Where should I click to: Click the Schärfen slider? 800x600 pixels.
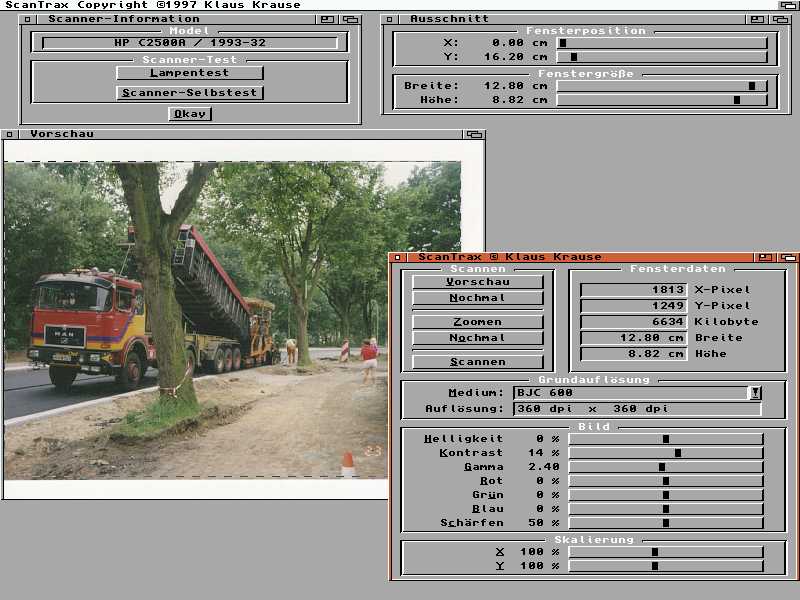(666, 523)
